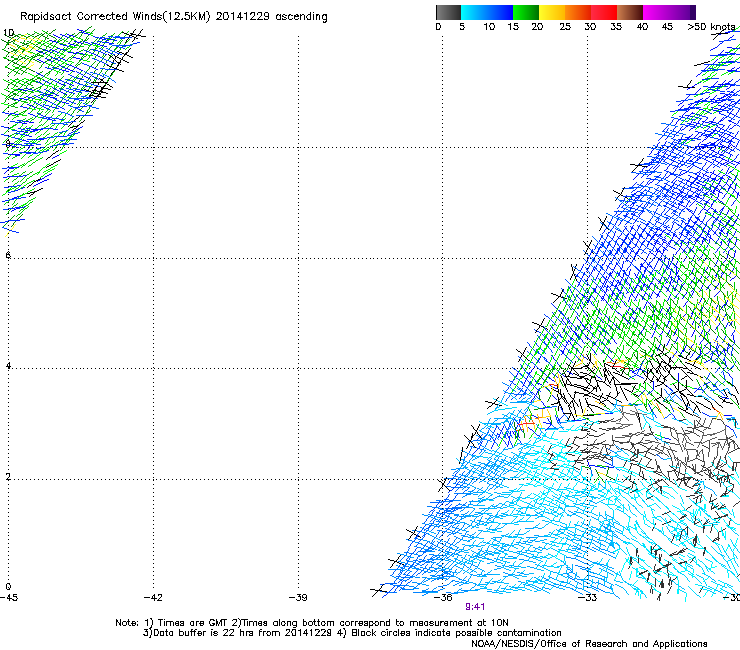The width and height of the screenshot is (740, 650).
Task: Click the latitude "4" axis label
Action: point(8,366)
